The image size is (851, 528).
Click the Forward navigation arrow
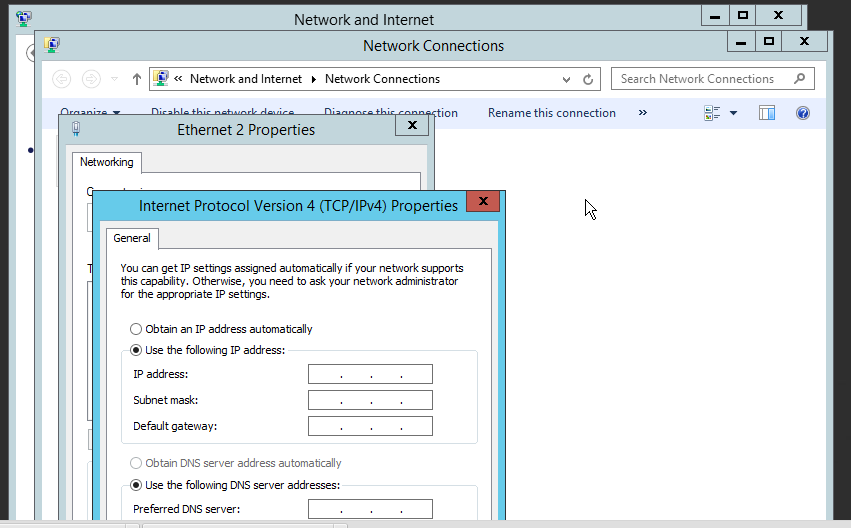coord(91,79)
